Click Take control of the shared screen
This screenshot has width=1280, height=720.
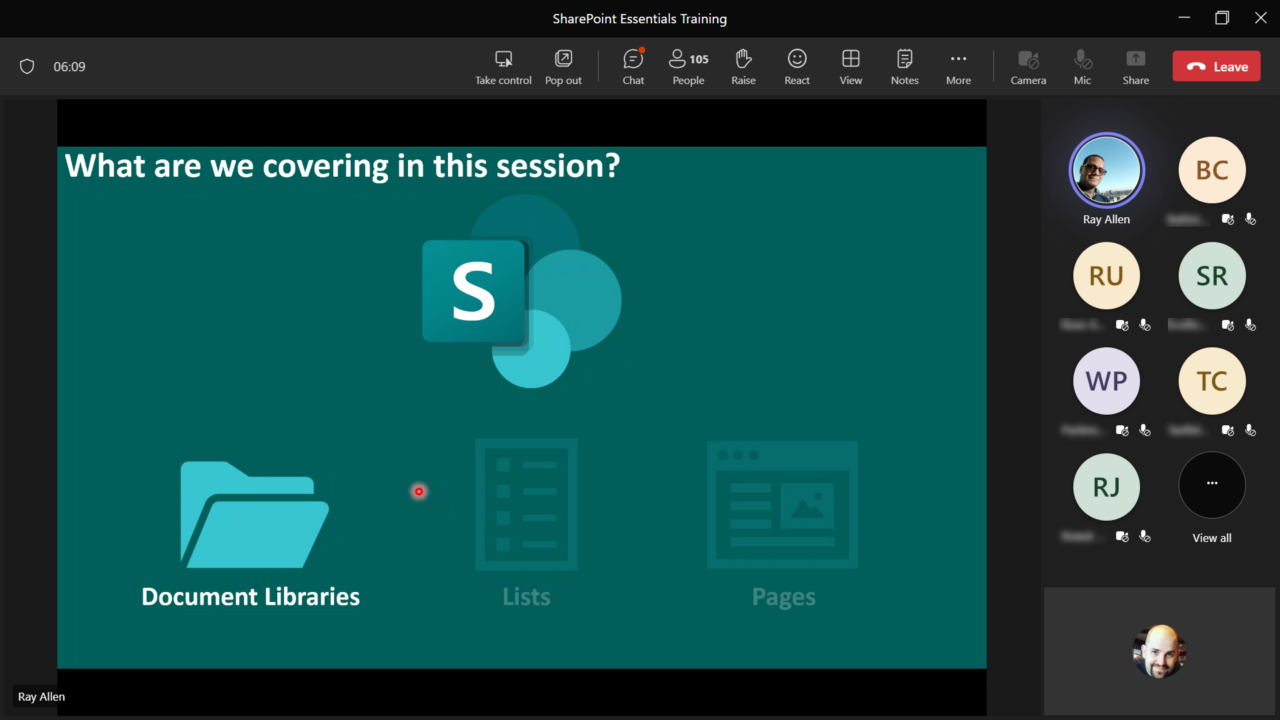(x=503, y=66)
